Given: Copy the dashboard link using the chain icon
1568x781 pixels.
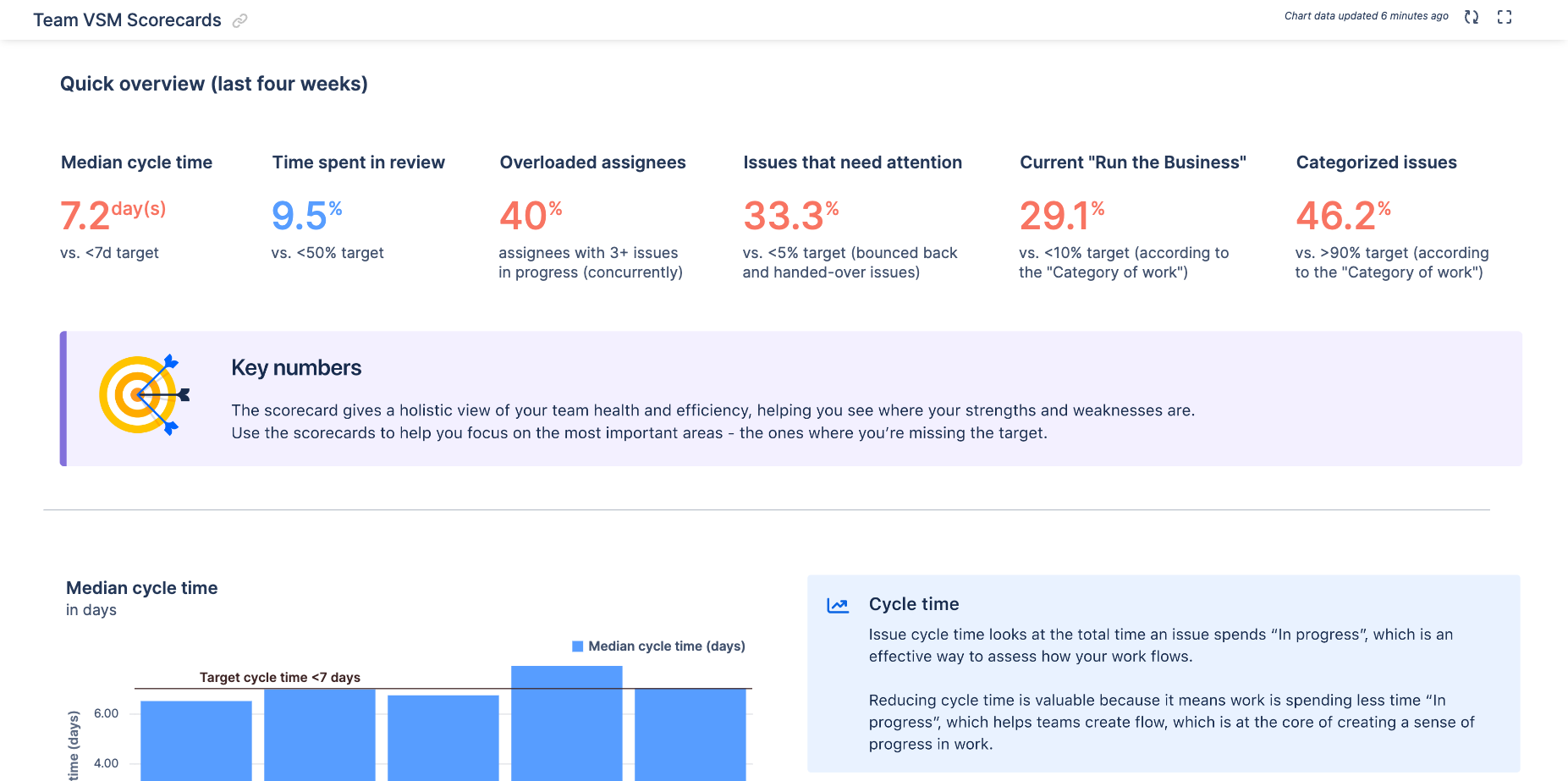Looking at the screenshot, I should (x=239, y=20).
